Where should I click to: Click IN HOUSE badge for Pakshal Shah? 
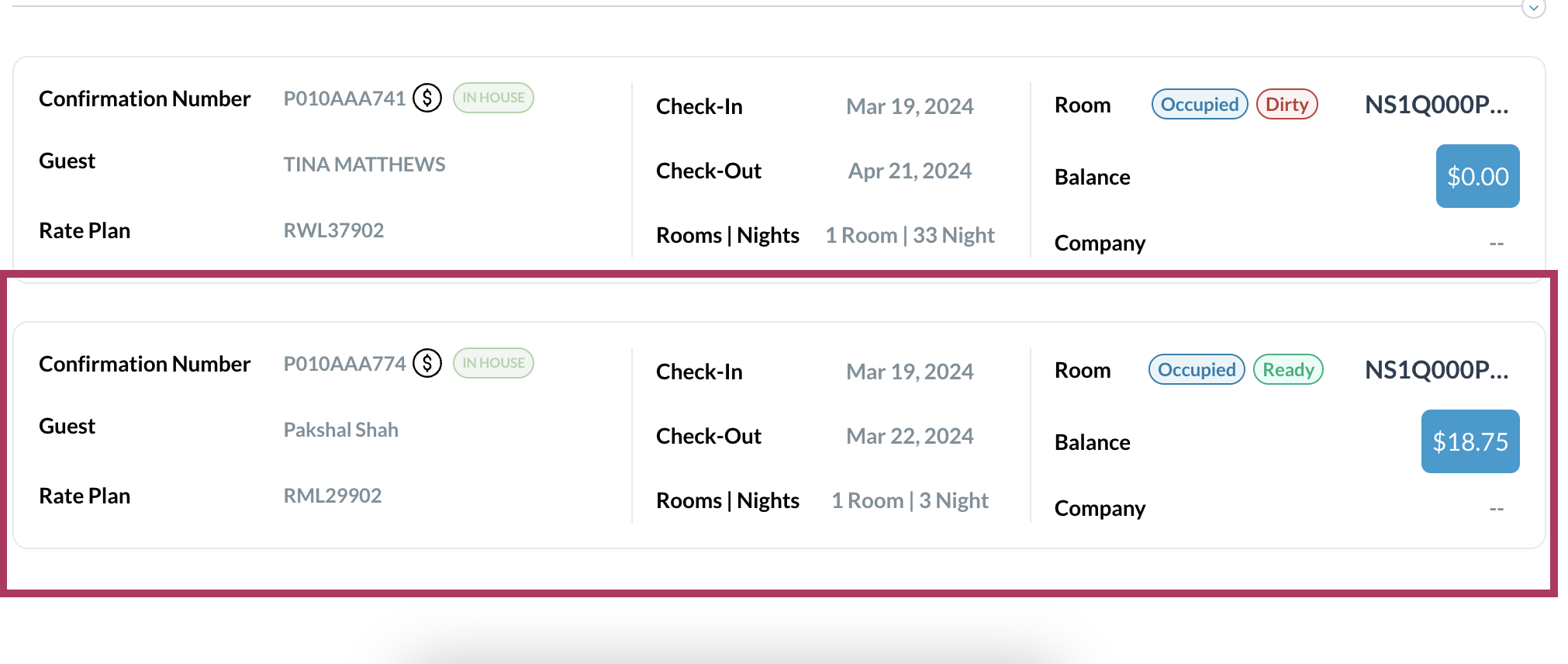coord(493,363)
